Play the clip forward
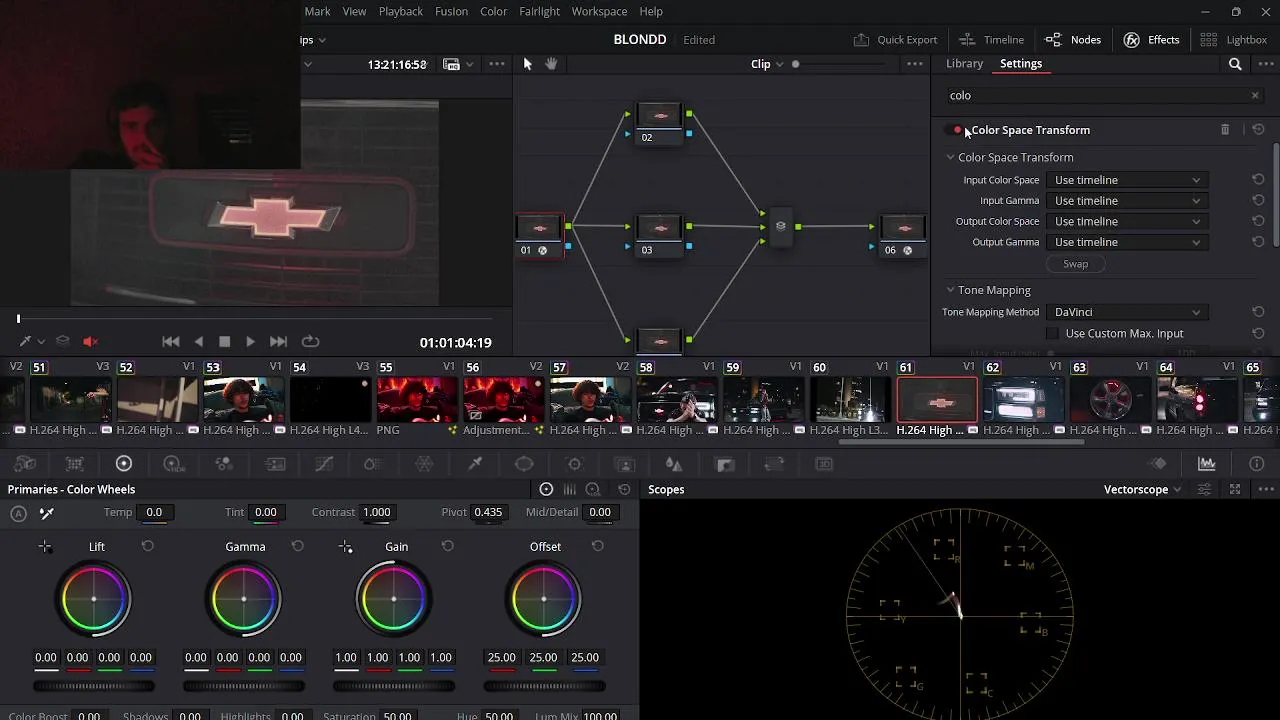The height and width of the screenshot is (720, 1280). [250, 342]
